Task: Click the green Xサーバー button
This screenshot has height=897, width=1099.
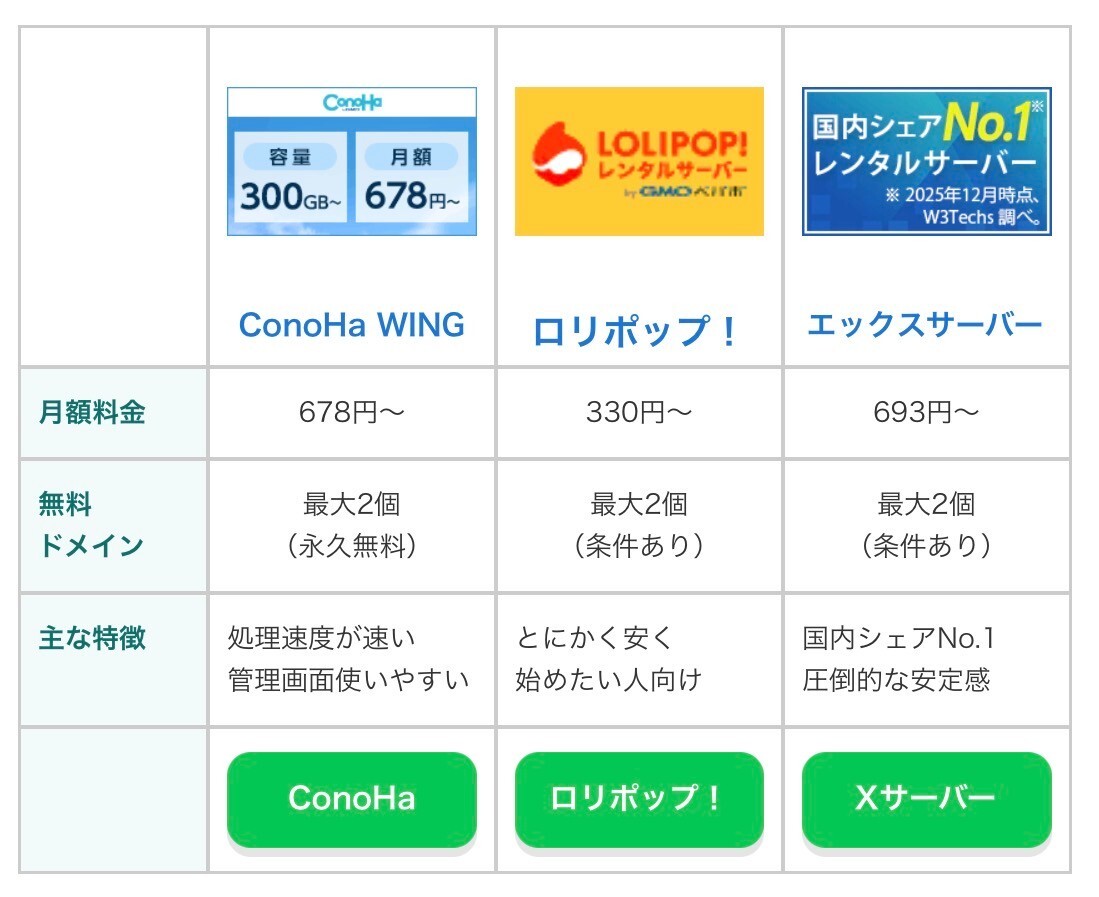Action: pos(927,799)
